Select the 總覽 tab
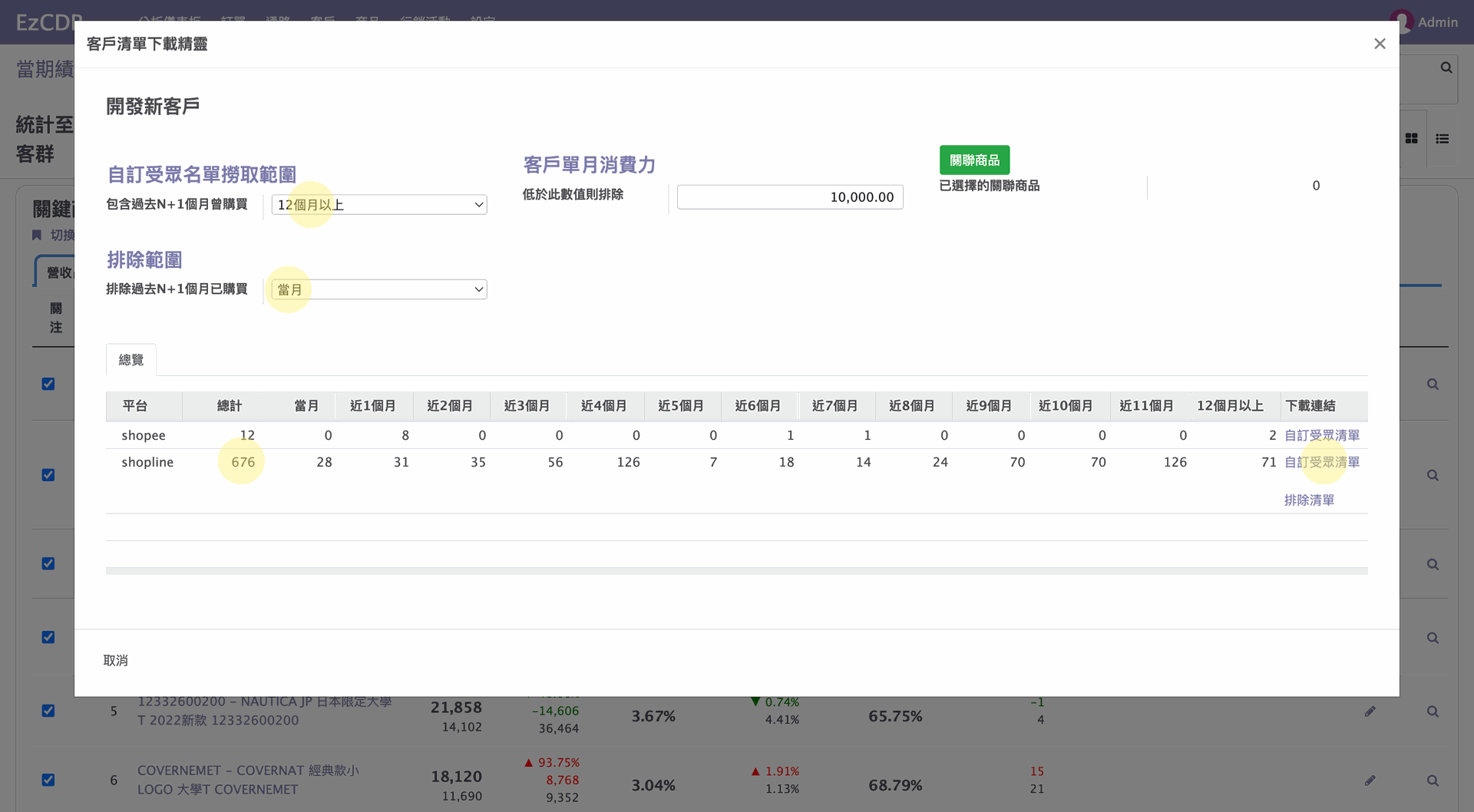 coord(131,360)
